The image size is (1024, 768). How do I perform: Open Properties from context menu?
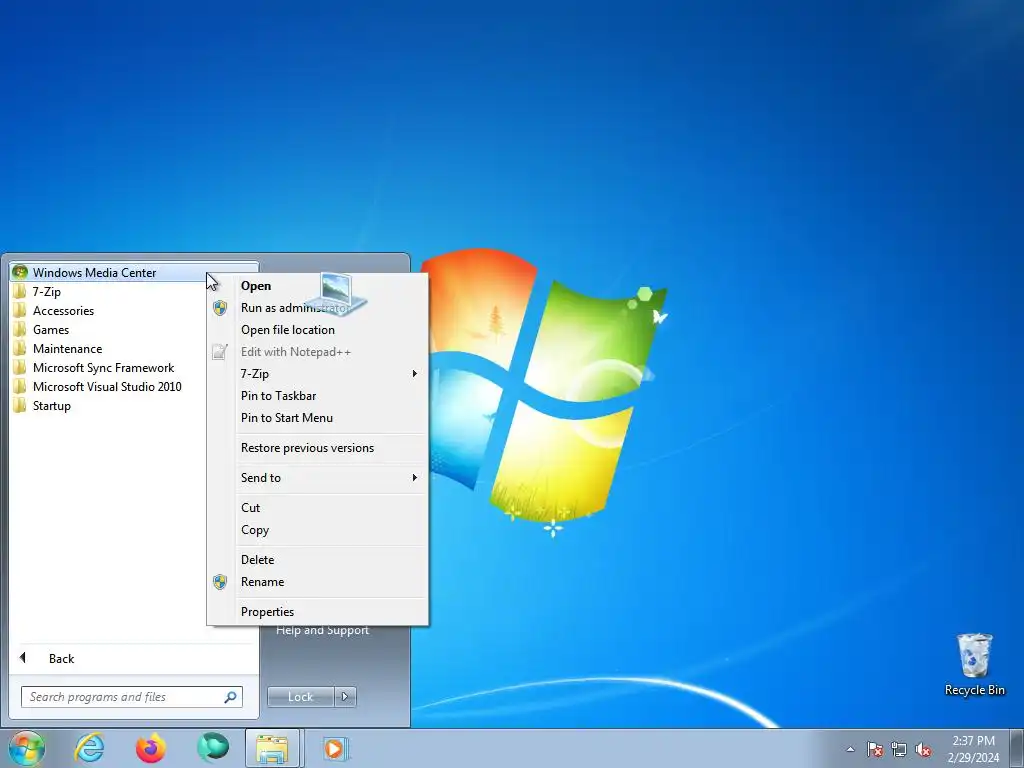tap(317, 612)
